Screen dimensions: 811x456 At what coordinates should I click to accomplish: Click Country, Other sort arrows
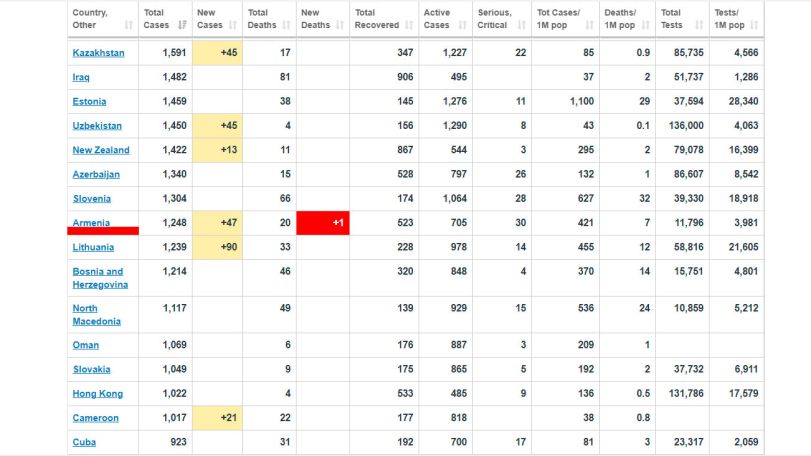click(129, 25)
